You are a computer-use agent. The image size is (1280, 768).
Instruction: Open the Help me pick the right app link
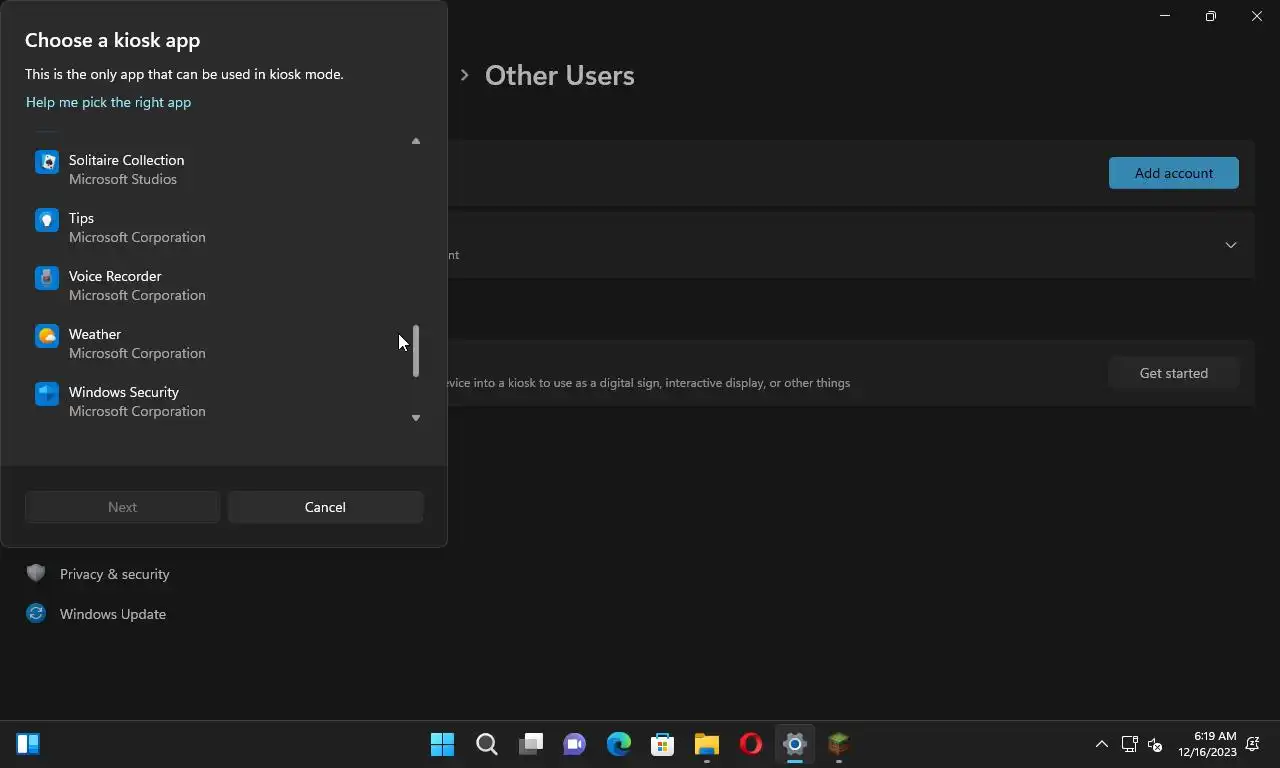tap(108, 102)
